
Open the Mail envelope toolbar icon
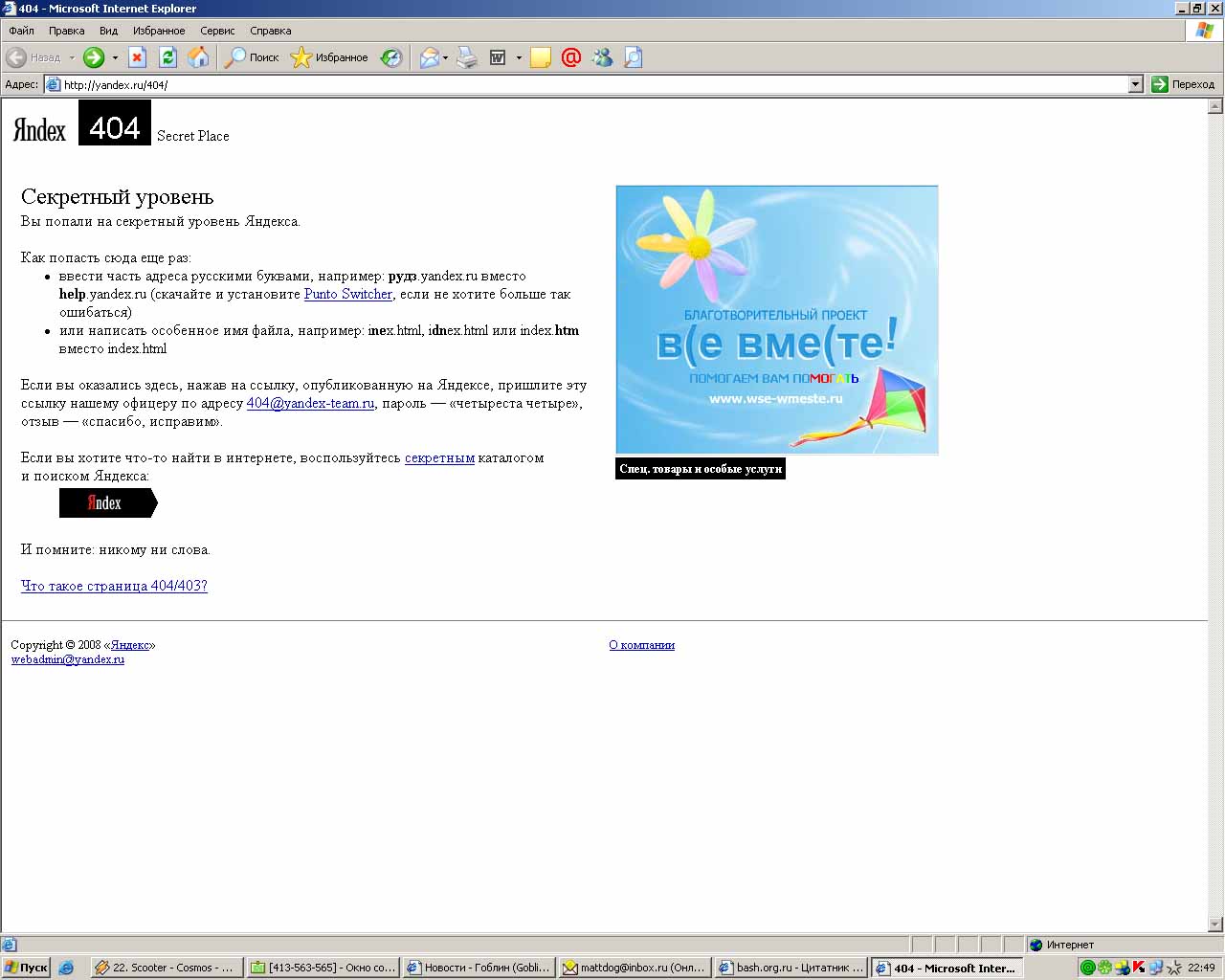point(430,57)
